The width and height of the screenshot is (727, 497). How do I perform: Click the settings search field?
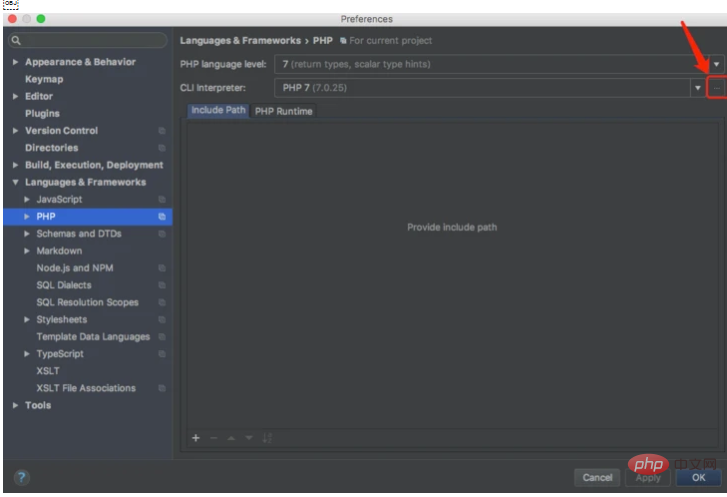point(90,41)
